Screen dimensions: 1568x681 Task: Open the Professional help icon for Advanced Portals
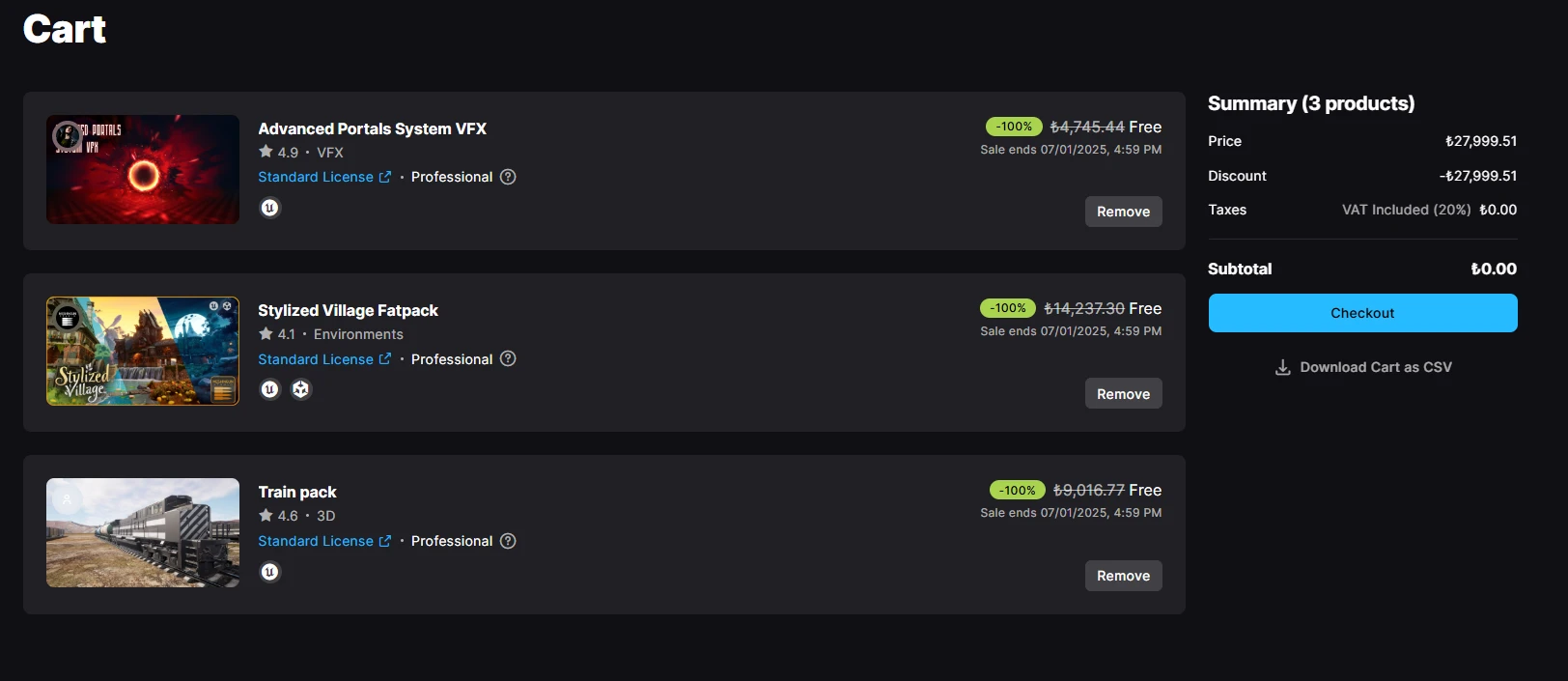point(508,177)
